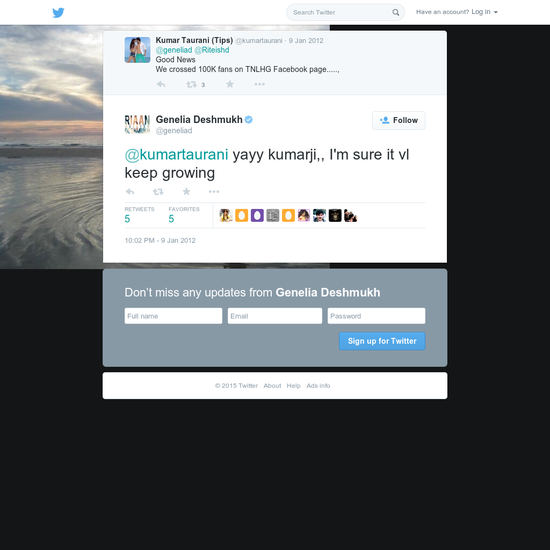
Task: Open the 10:02 PM - 9 Jan 2012 timestamp
Action: coord(160,241)
